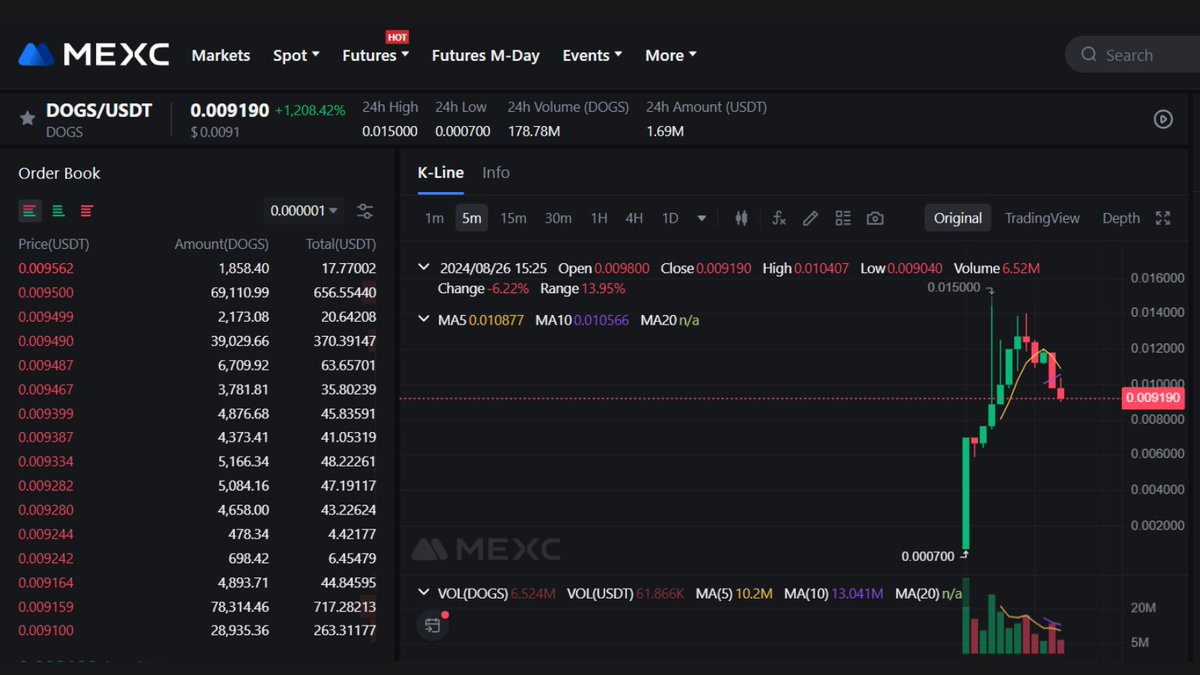Collapse the MA5 indicator row chevron
The height and width of the screenshot is (675, 1200).
click(424, 320)
